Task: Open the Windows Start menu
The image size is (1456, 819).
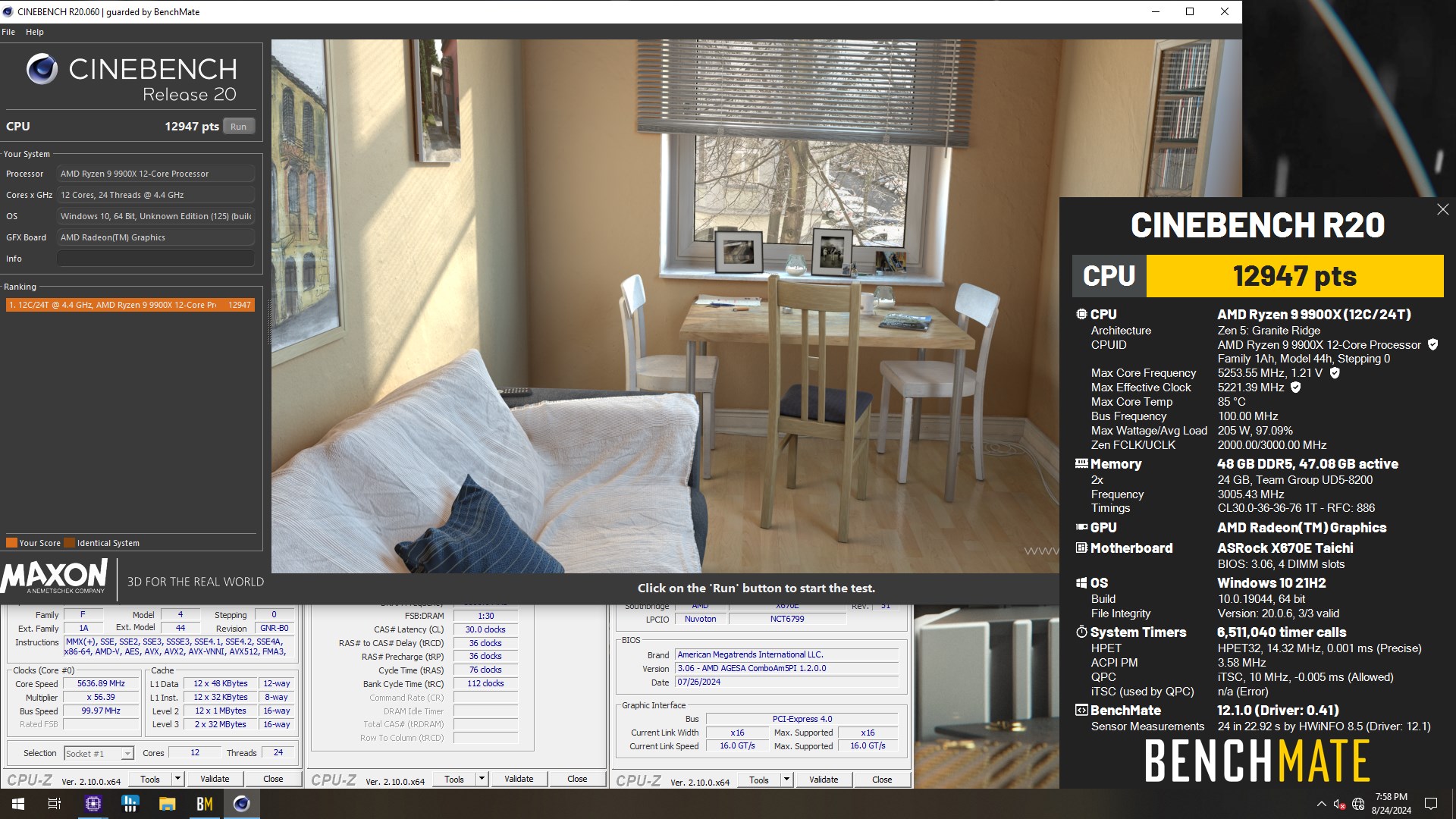Action: coord(18,804)
